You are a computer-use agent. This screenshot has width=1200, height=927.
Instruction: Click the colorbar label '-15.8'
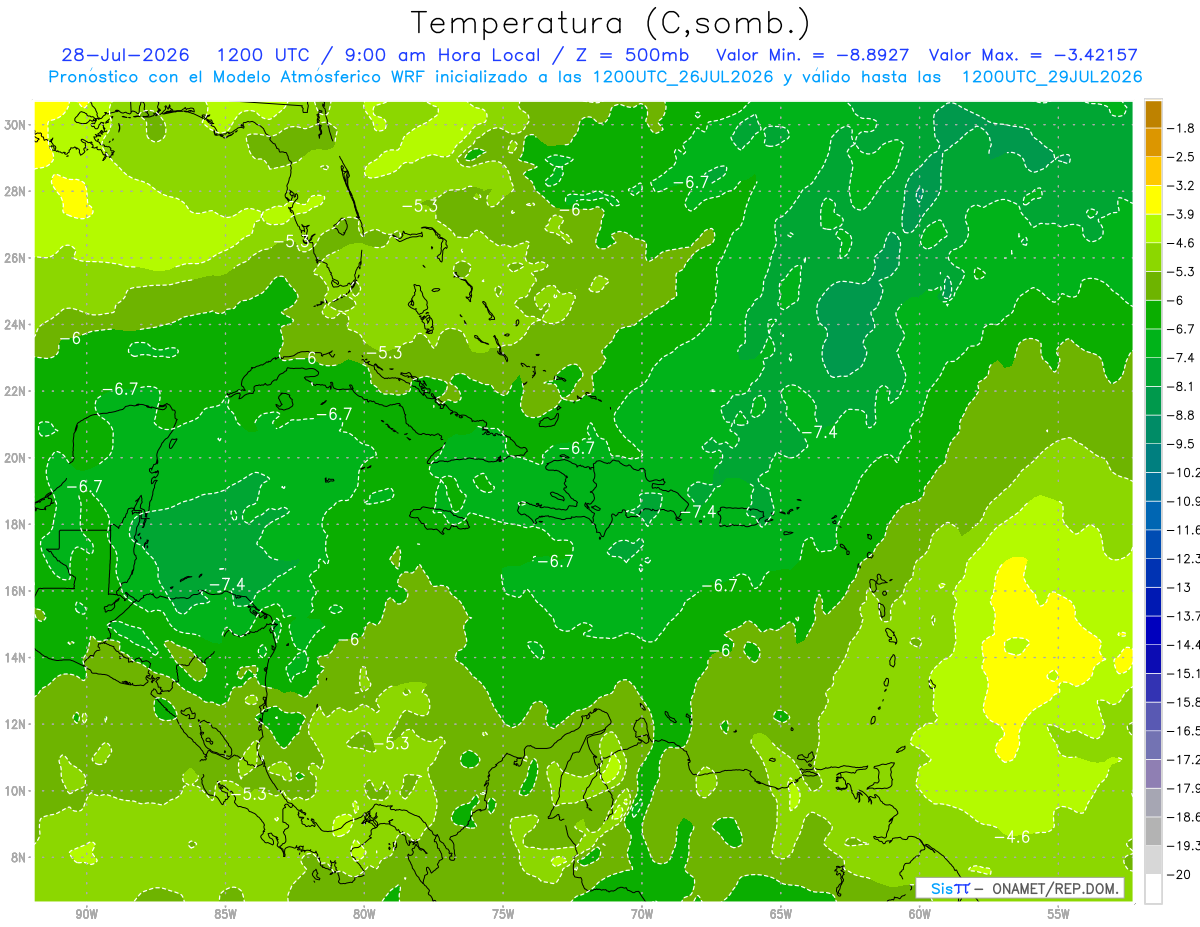(1184, 702)
